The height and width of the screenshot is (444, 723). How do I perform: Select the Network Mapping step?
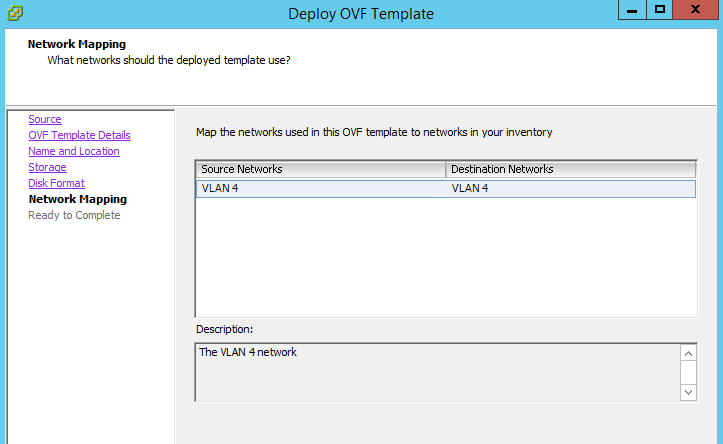[77, 199]
